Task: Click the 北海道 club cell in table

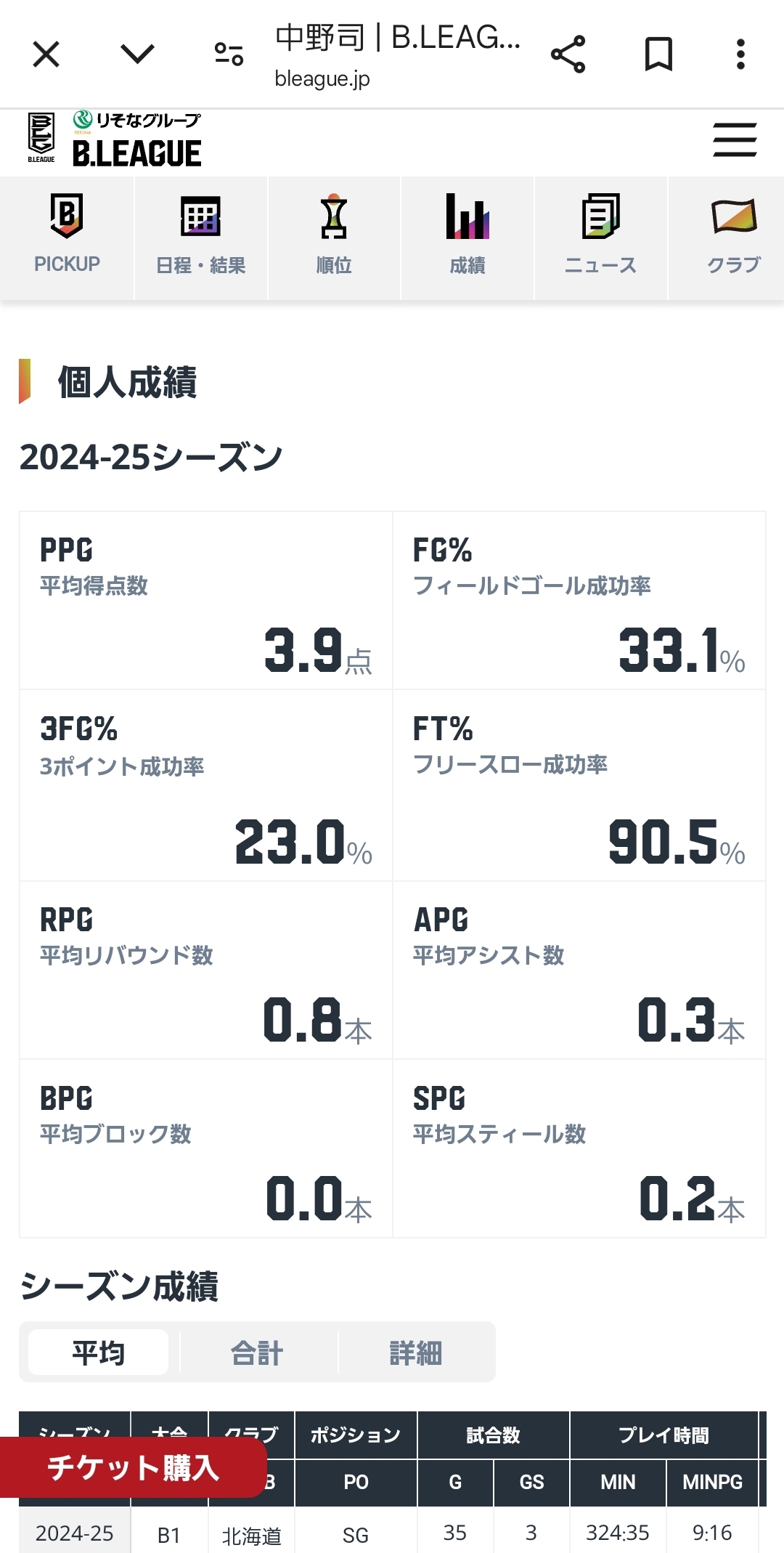Action: (x=251, y=1536)
